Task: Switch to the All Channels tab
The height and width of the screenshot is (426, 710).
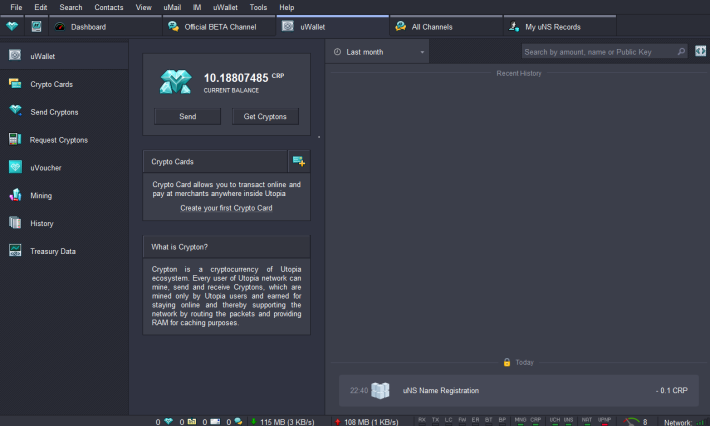Action: (x=446, y=27)
